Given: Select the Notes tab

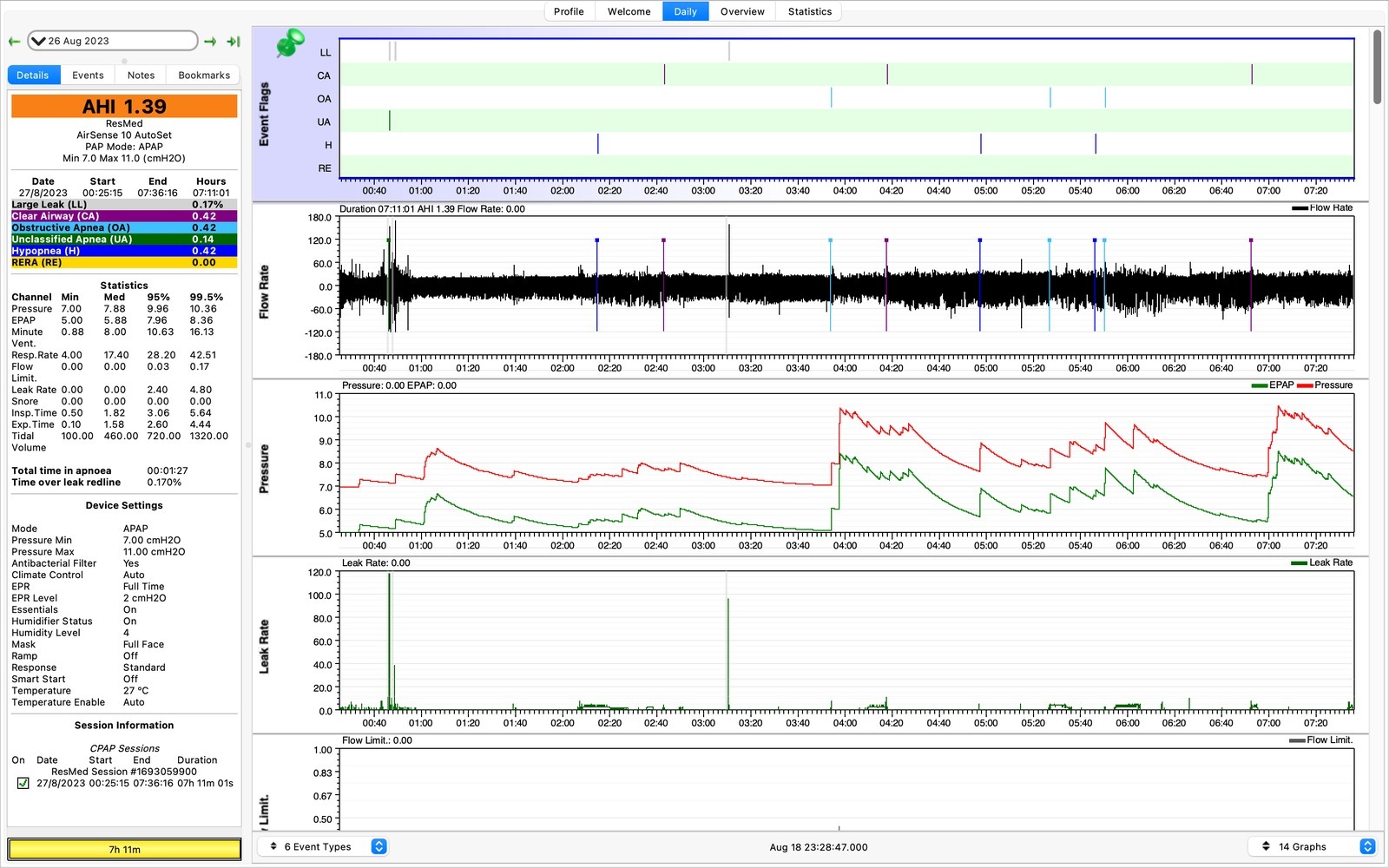Looking at the screenshot, I should point(141,76).
